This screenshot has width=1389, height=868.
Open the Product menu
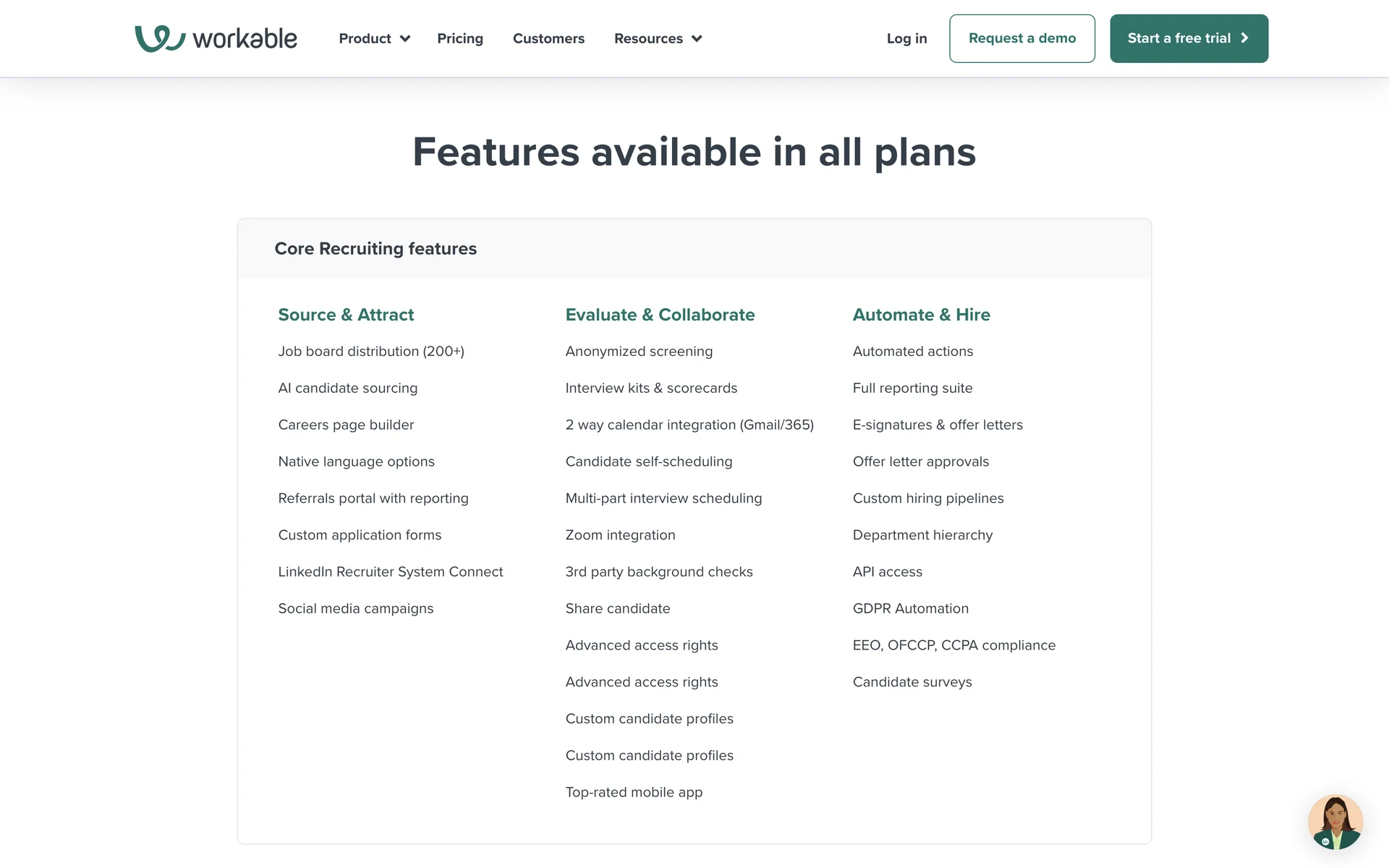click(365, 38)
